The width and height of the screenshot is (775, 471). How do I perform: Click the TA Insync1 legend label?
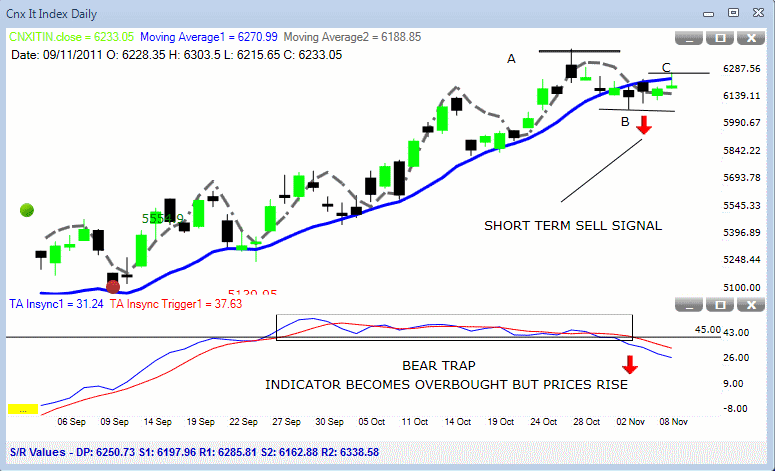[56, 304]
